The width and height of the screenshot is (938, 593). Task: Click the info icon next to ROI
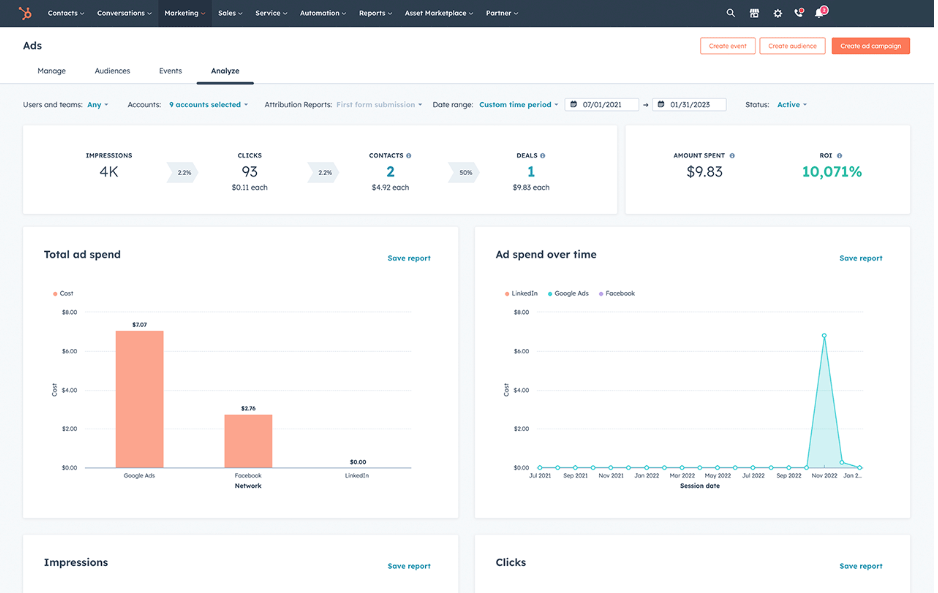coord(840,155)
